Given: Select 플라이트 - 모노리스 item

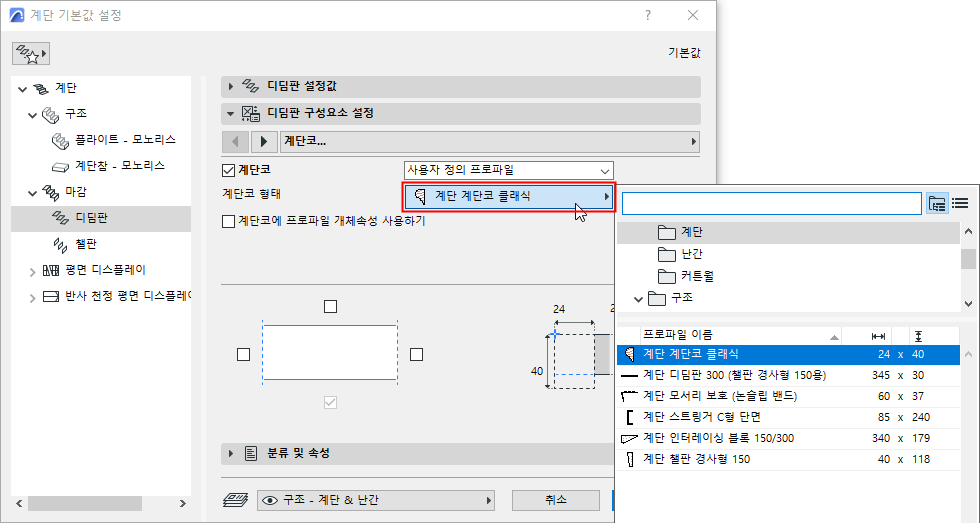Looking at the screenshot, I should (x=125, y=140).
